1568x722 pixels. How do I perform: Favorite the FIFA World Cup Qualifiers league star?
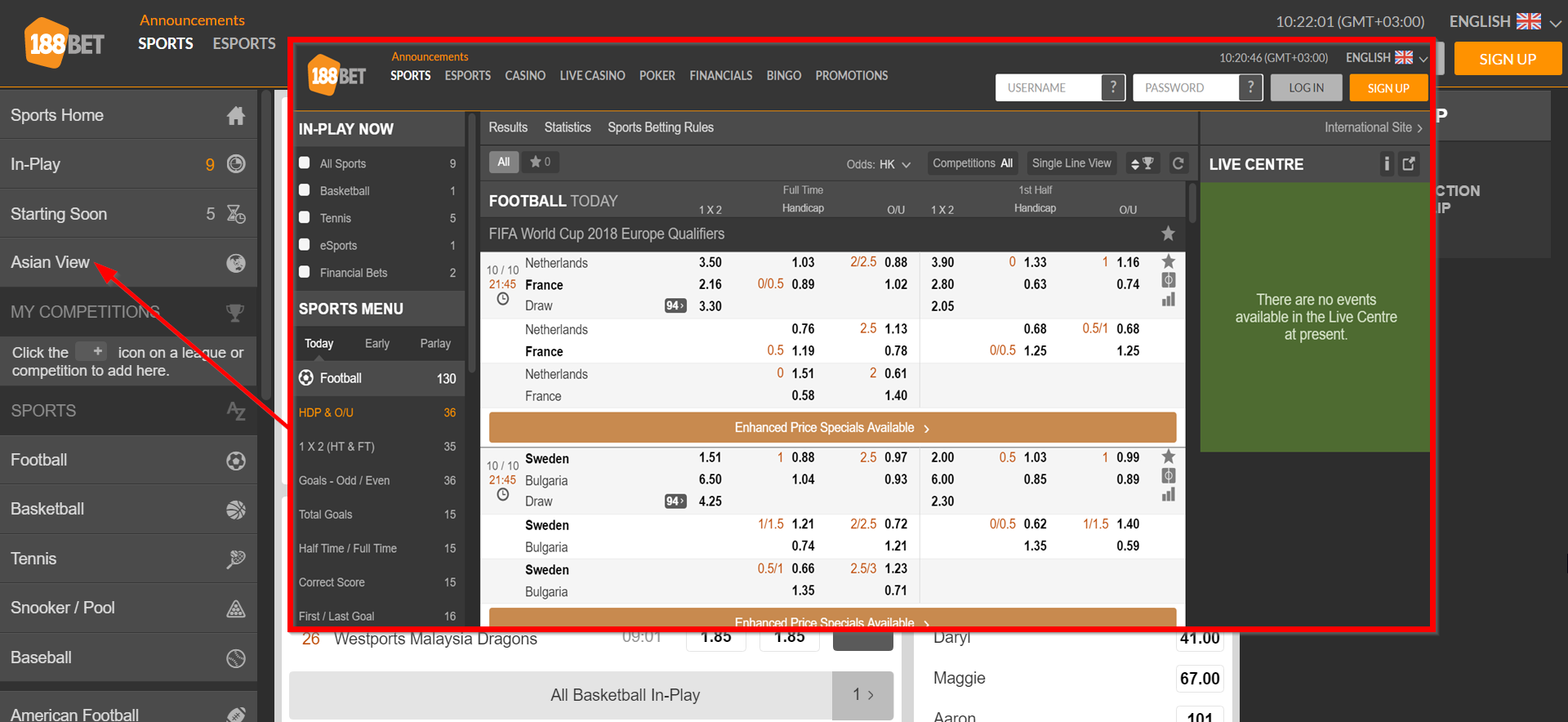1169,234
